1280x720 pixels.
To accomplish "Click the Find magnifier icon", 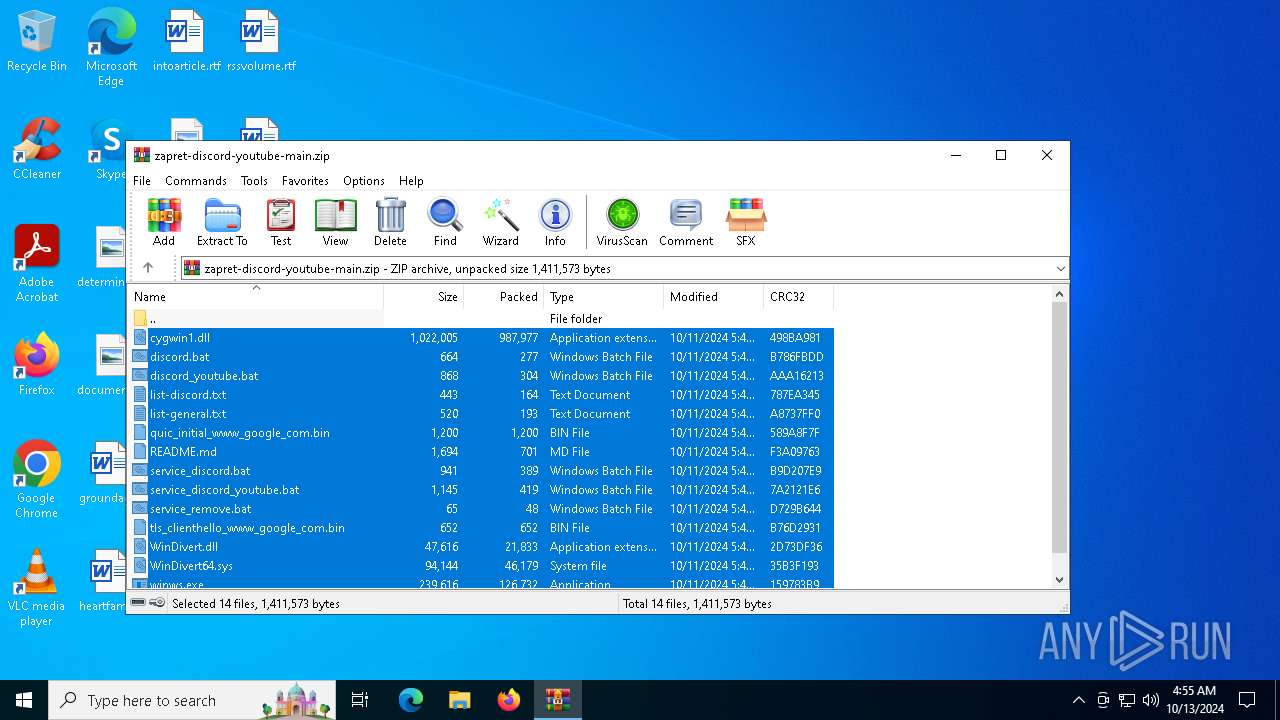I will pos(445,222).
